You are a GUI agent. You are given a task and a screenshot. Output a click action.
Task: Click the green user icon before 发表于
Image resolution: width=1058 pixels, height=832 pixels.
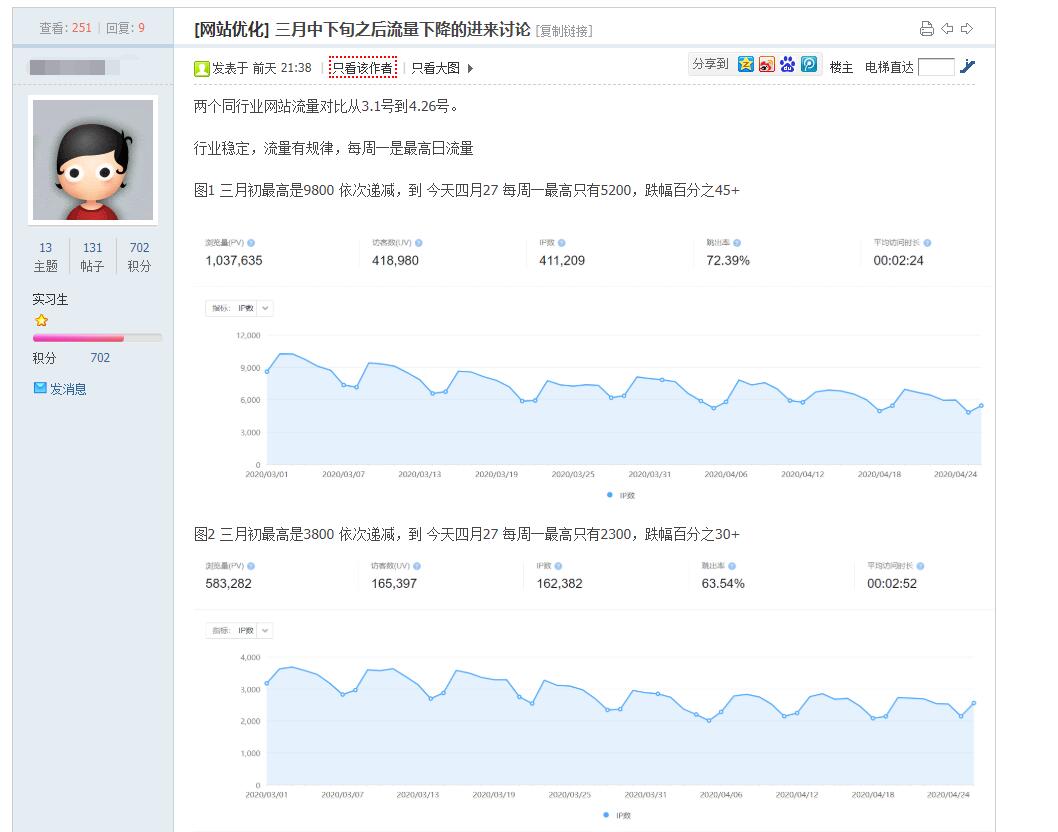point(202,68)
